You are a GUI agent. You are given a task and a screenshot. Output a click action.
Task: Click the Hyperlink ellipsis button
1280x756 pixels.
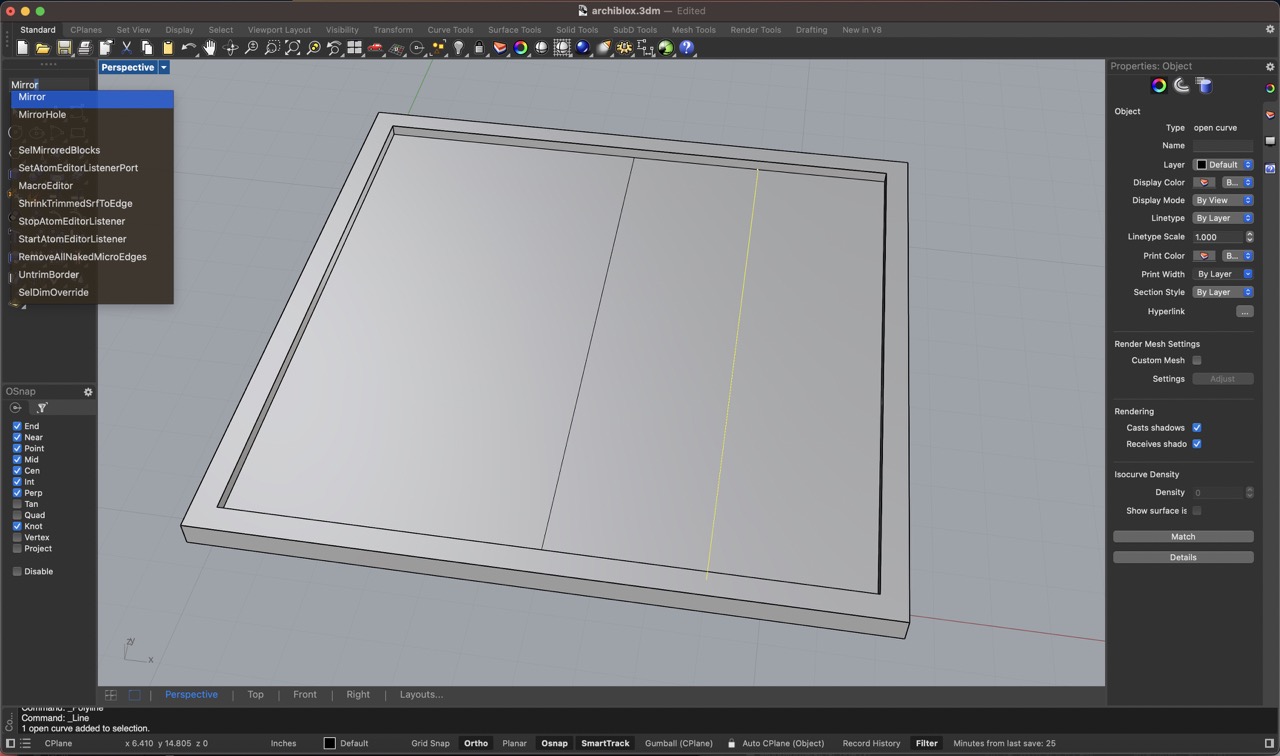tap(1244, 311)
